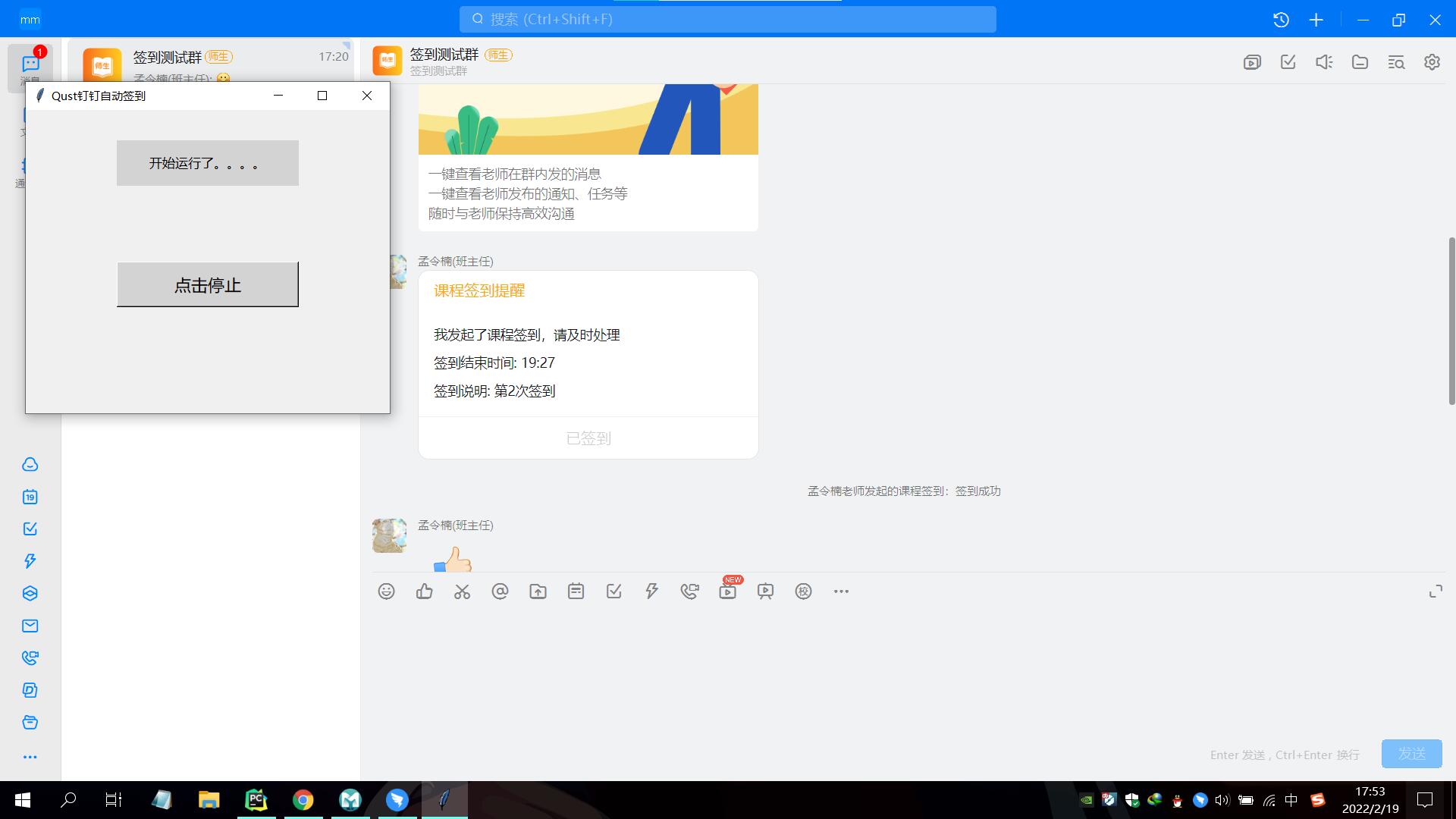Screen dimensions: 1456x819
Task: Expand the more options dots in left sidebar
Action: 30,757
